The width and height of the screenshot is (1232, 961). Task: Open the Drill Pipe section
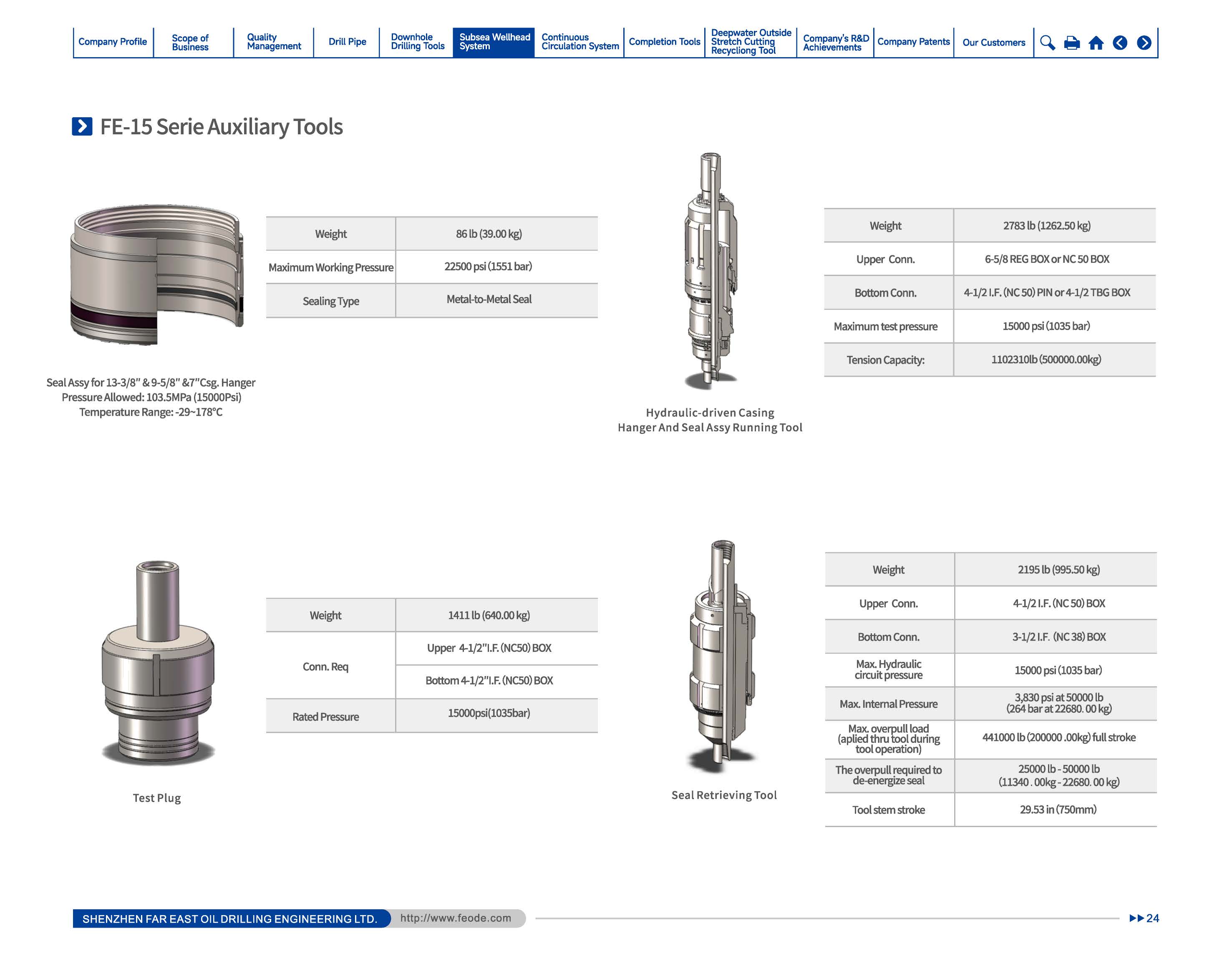[347, 42]
